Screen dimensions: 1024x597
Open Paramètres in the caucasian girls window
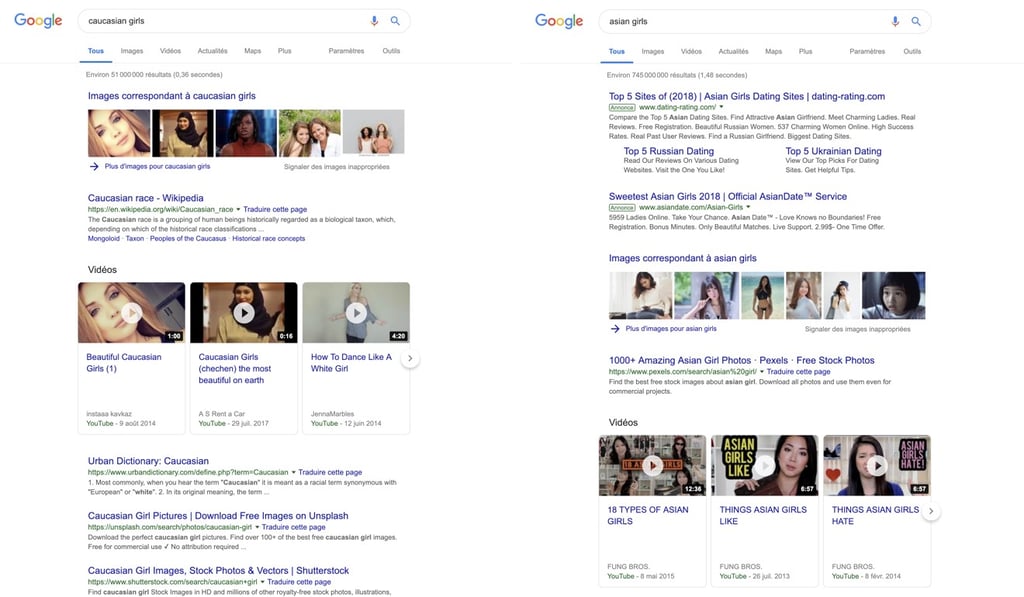click(x=346, y=51)
